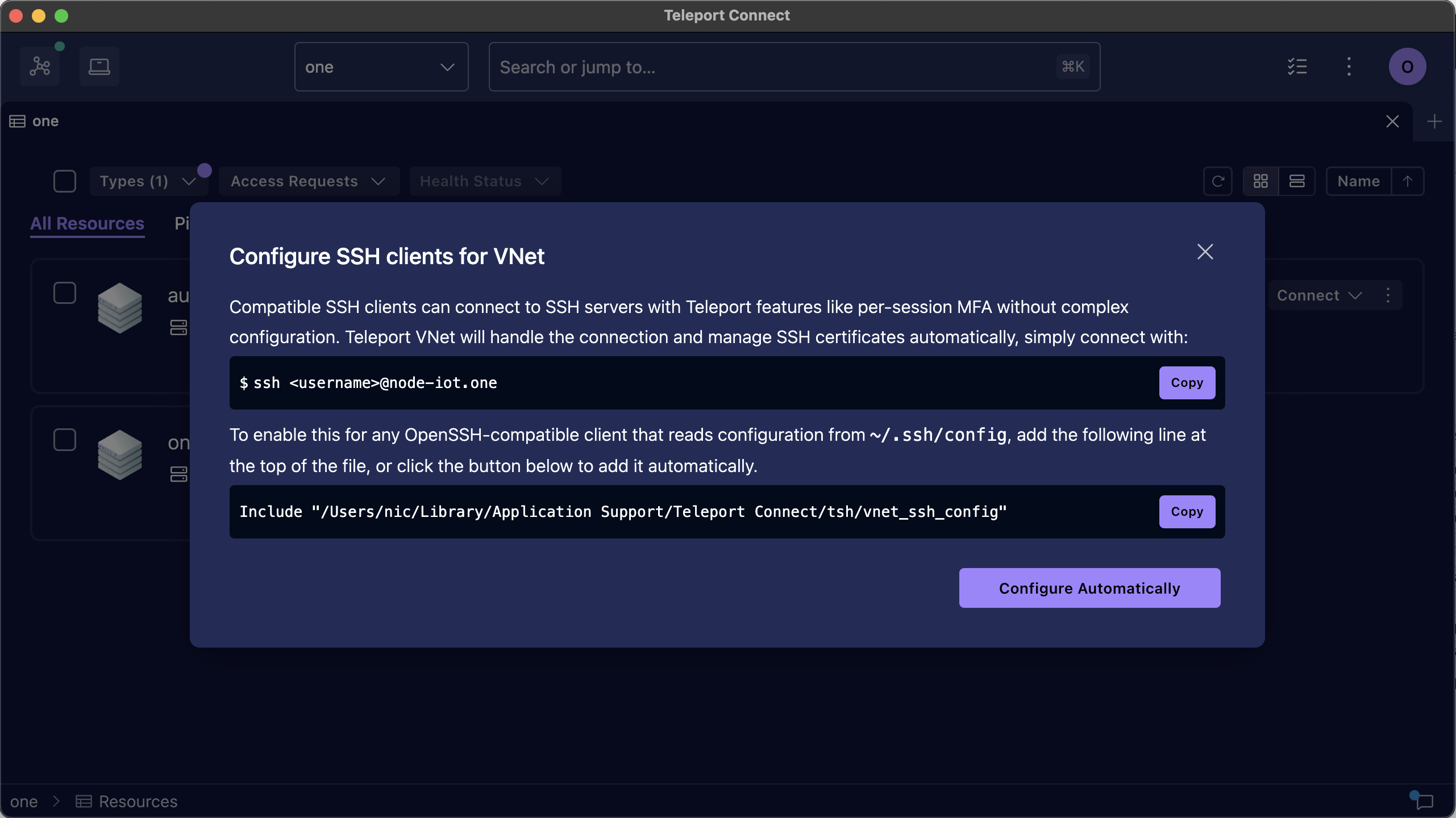Check the first server resource checkbox
This screenshot has width=1456, height=818.
click(64, 293)
